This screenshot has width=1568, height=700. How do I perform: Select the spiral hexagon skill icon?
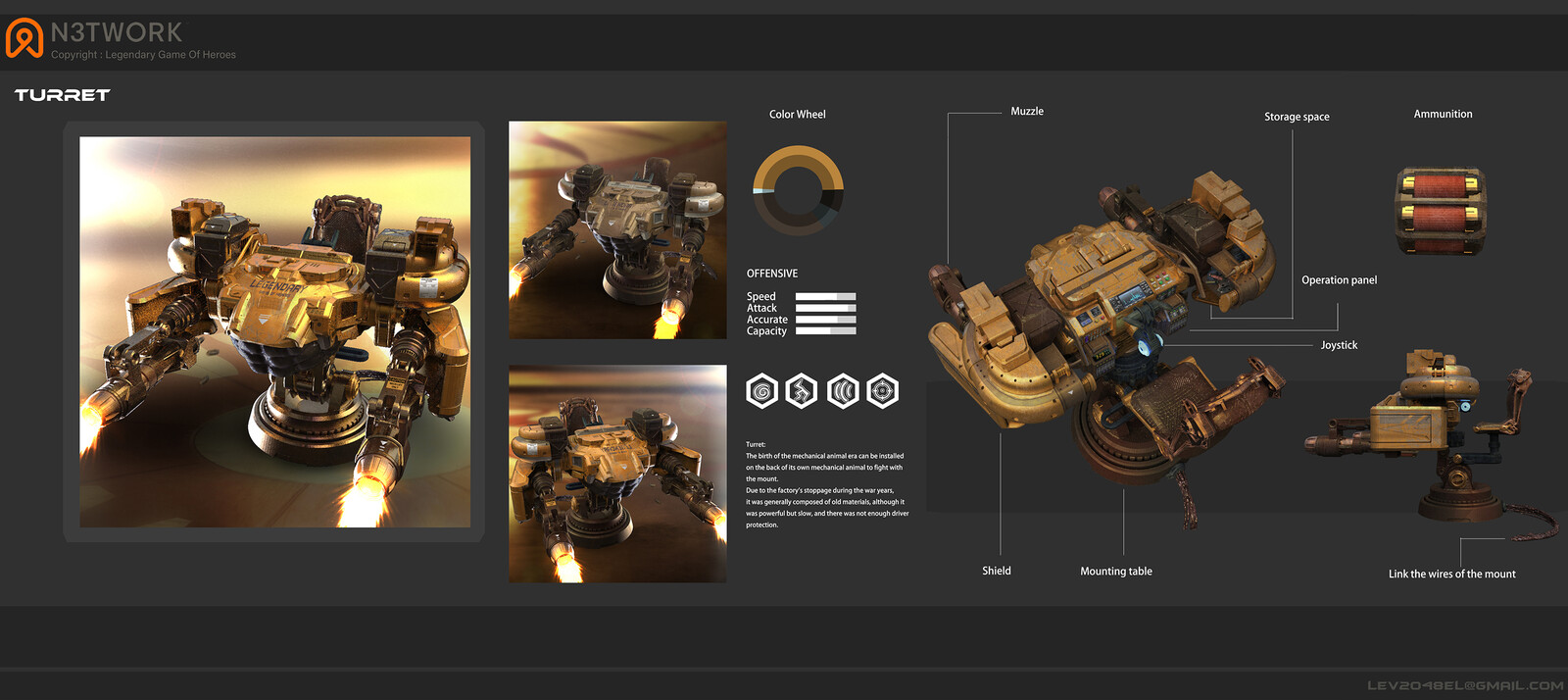point(762,391)
